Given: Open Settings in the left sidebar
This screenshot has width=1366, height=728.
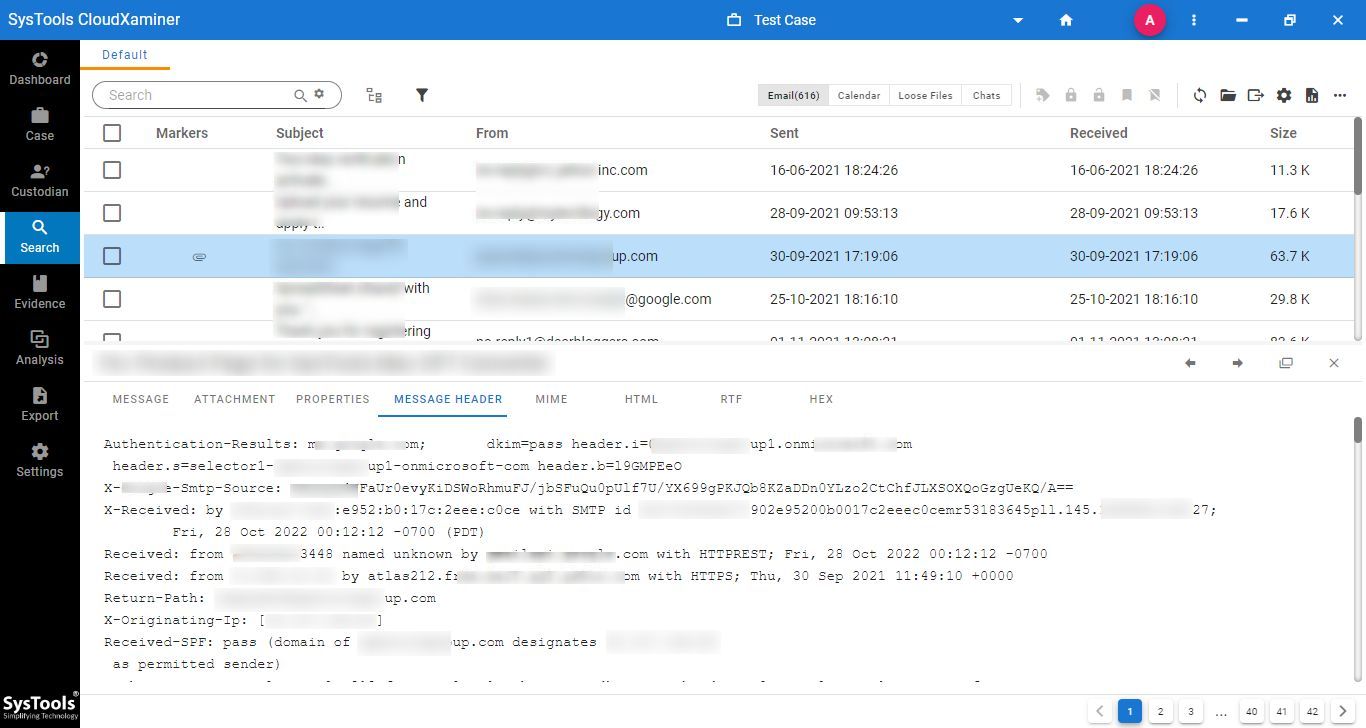Looking at the screenshot, I should coord(40,460).
